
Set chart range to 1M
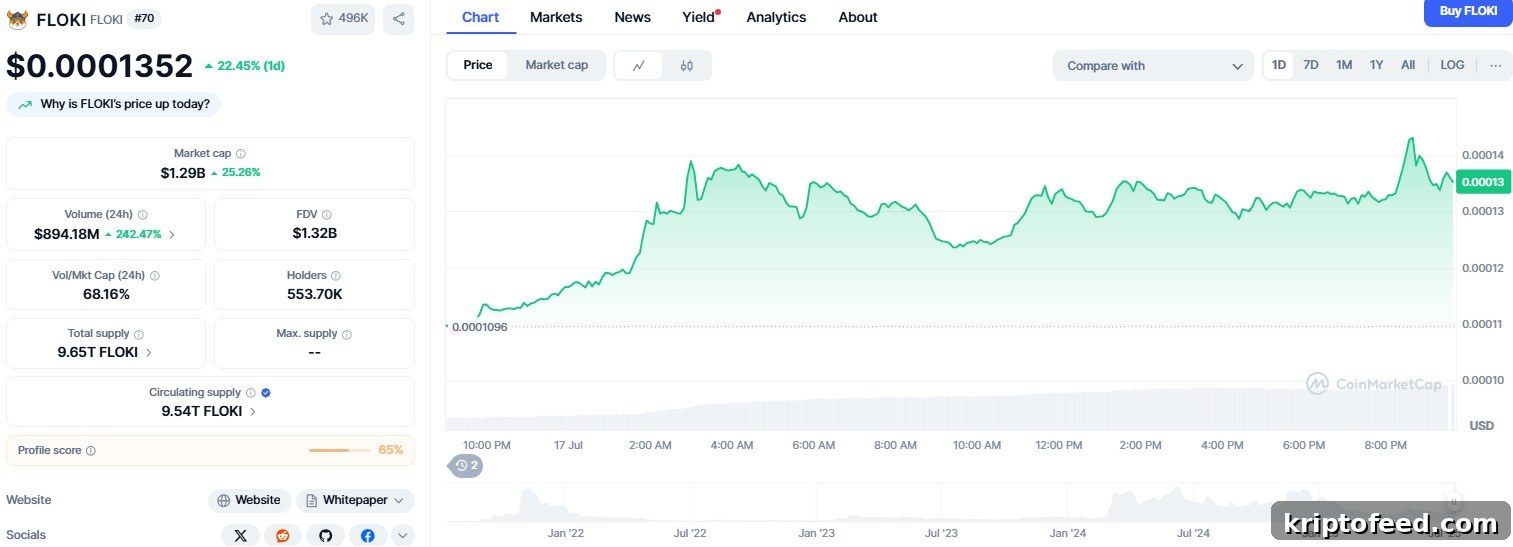1344,65
